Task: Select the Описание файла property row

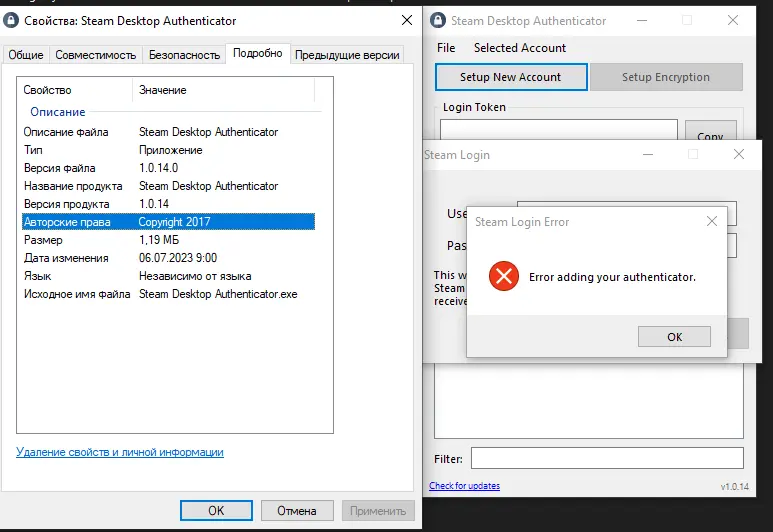Action: [169, 132]
